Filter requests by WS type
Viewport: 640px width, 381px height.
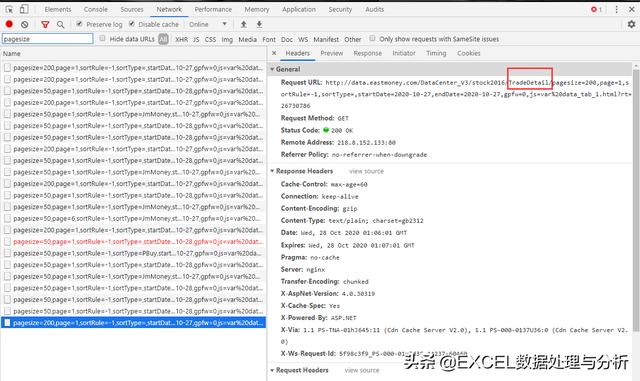[x=303, y=39]
